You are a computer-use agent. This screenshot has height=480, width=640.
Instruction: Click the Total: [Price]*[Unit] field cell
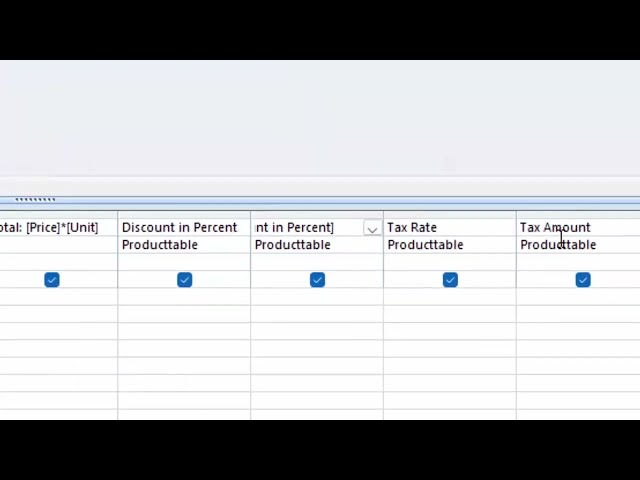click(x=58, y=227)
